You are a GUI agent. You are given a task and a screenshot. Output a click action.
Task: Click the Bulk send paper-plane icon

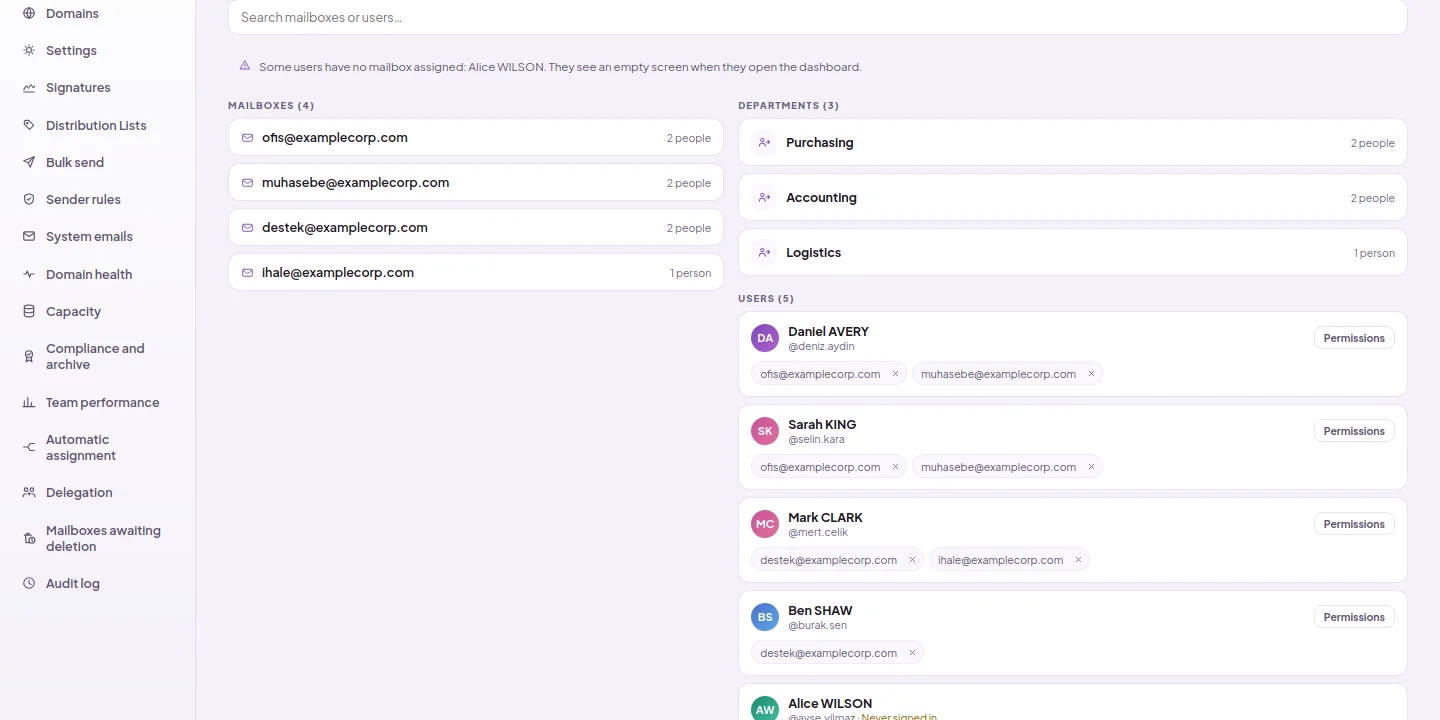pos(29,163)
